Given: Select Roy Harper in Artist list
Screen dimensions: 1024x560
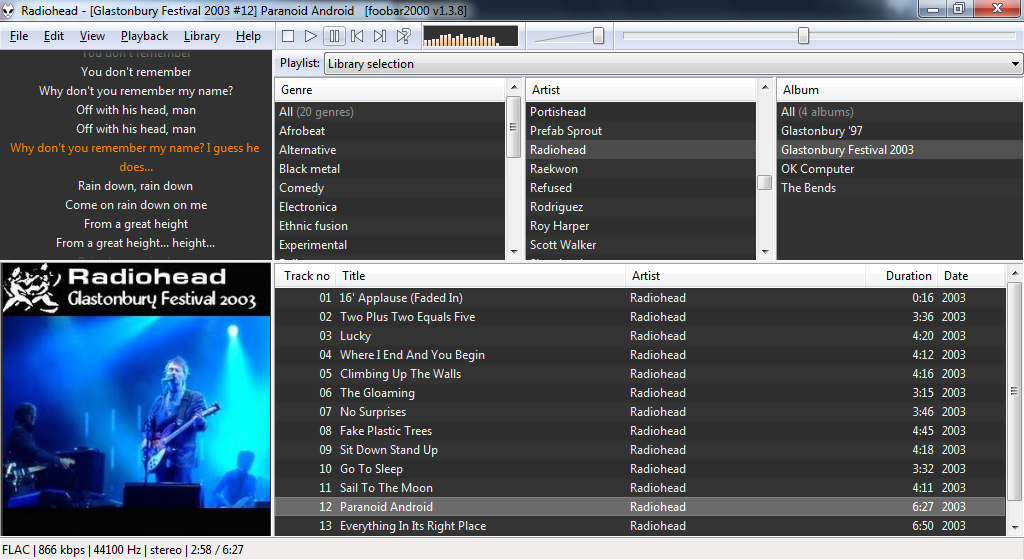Looking at the screenshot, I should pos(641,226).
